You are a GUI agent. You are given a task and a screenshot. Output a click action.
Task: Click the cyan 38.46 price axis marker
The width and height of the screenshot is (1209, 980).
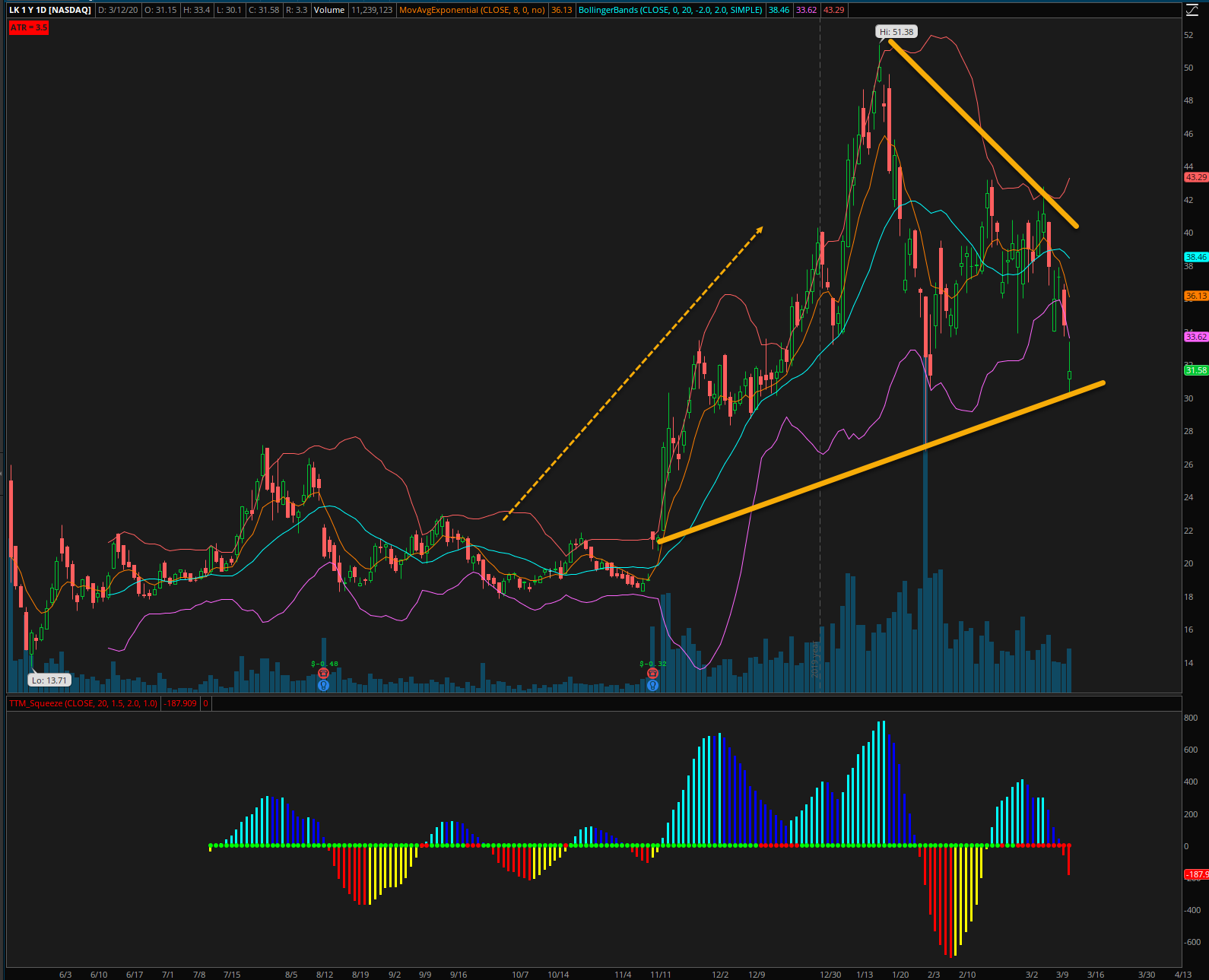click(x=1196, y=257)
